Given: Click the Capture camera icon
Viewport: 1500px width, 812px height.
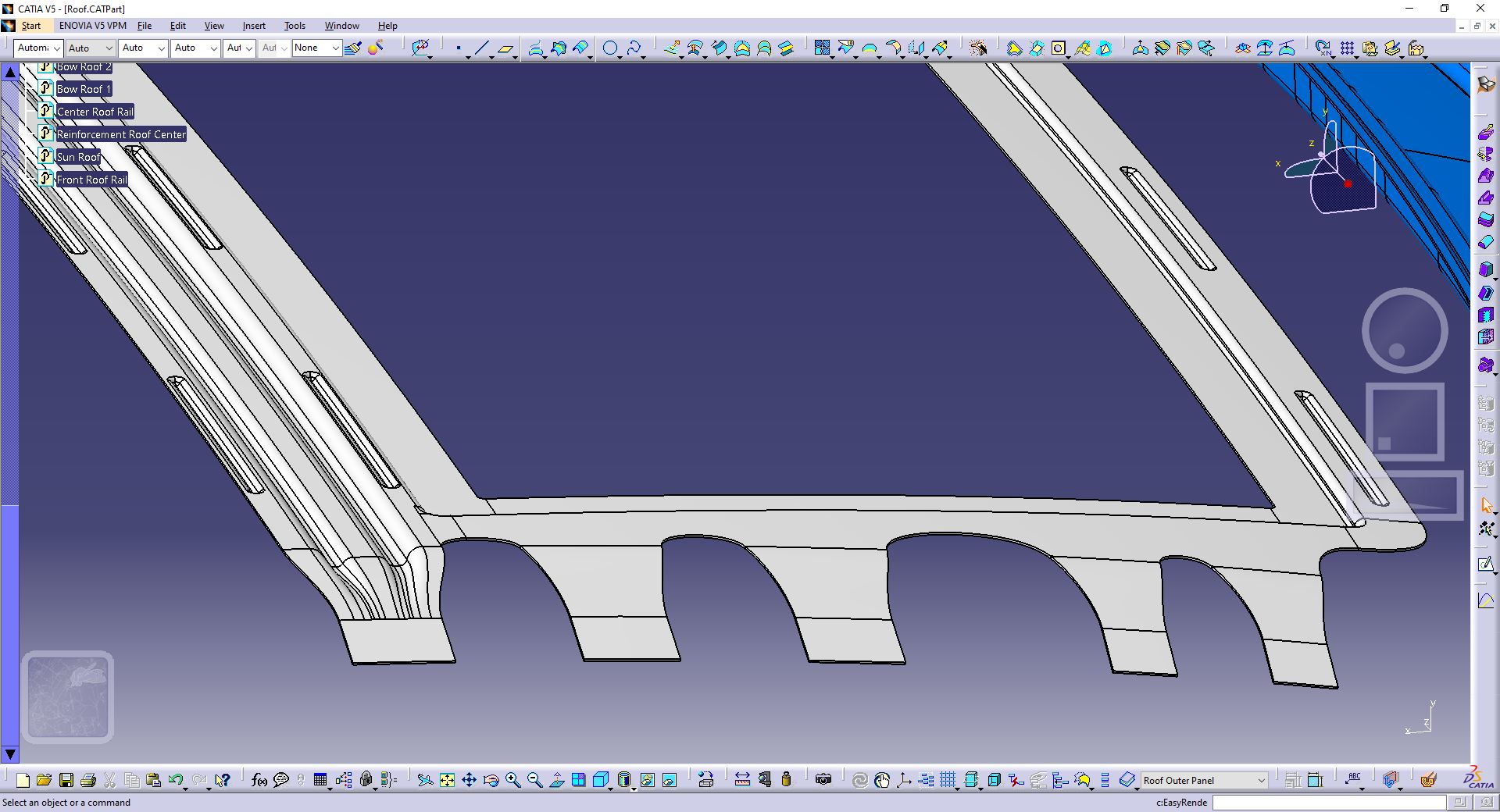Looking at the screenshot, I should pos(823,780).
